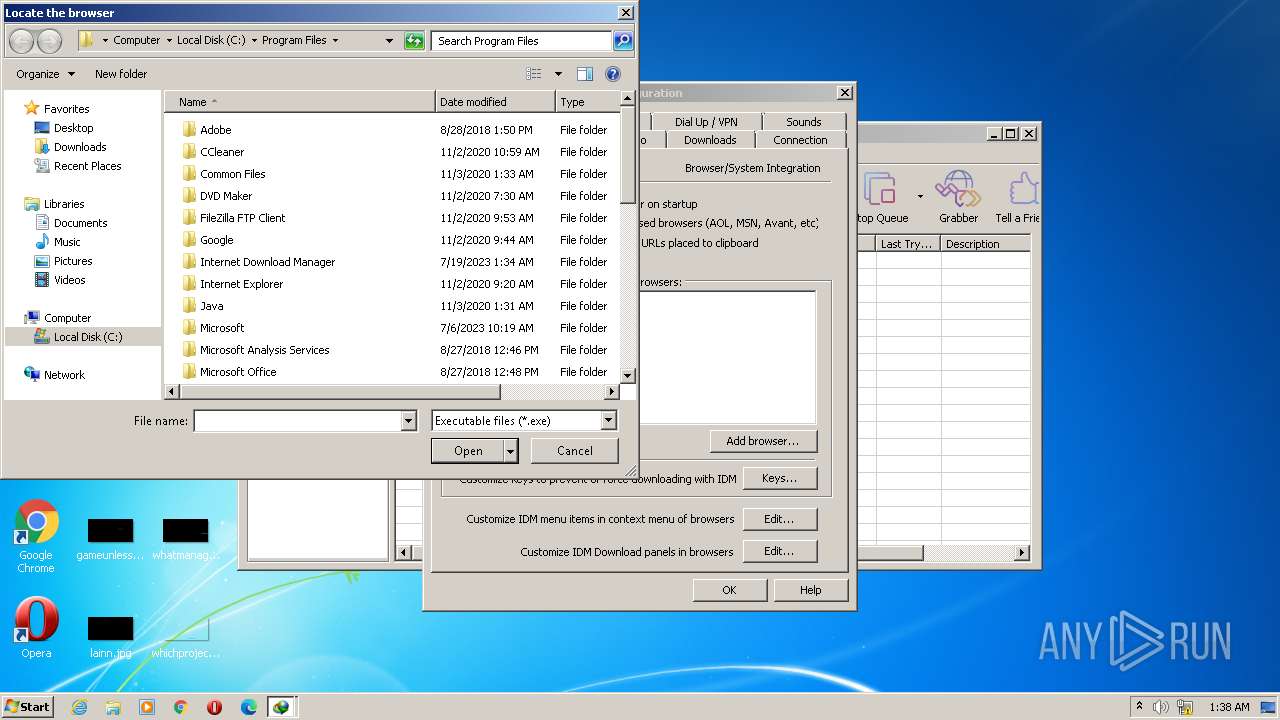Image resolution: width=1280 pixels, height=720 pixels.
Task: Click the File name input field
Action: point(297,421)
